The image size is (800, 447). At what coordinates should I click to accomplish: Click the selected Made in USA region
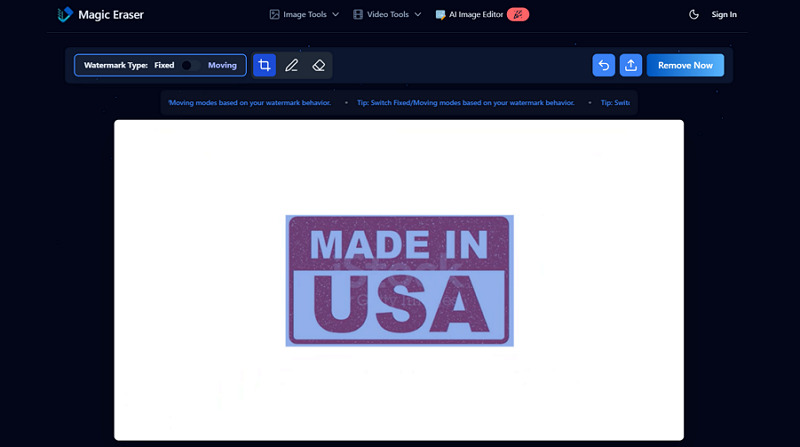399,280
